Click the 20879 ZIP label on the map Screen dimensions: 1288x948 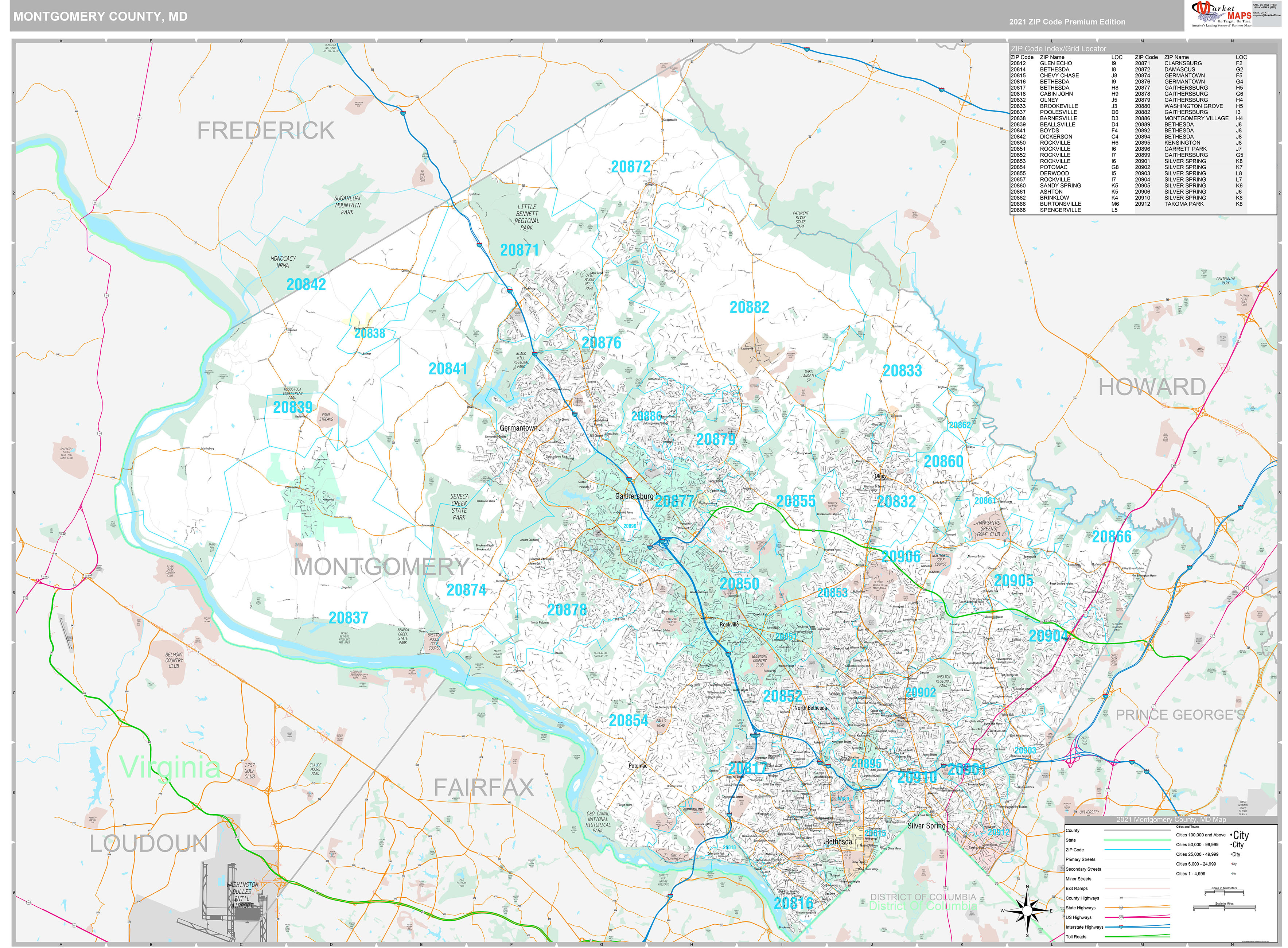715,440
